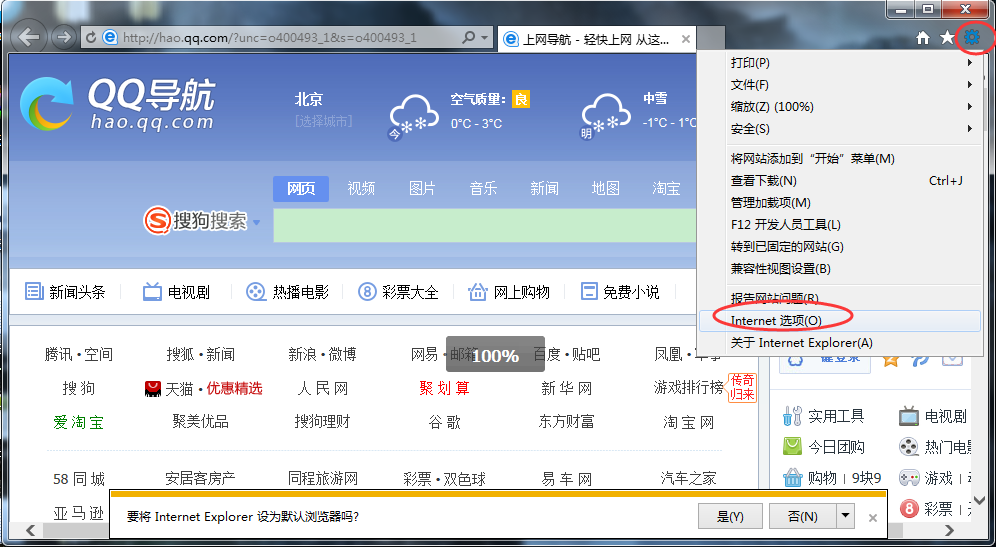Viewport: 996px width, 547px height.
Task: Click the Tools gear icon
Action: pos(971,38)
